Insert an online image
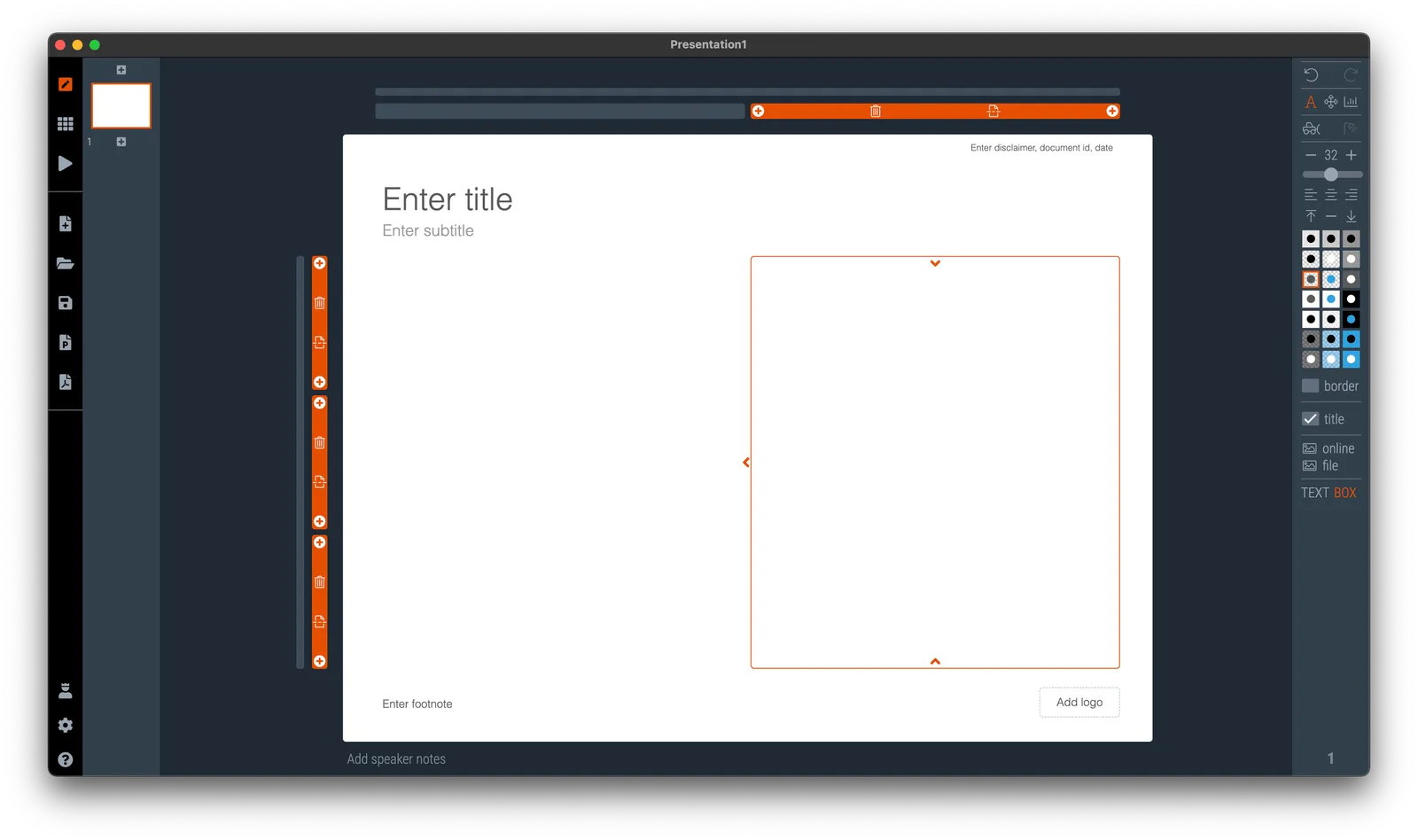The height and width of the screenshot is (840, 1418). 1328,448
